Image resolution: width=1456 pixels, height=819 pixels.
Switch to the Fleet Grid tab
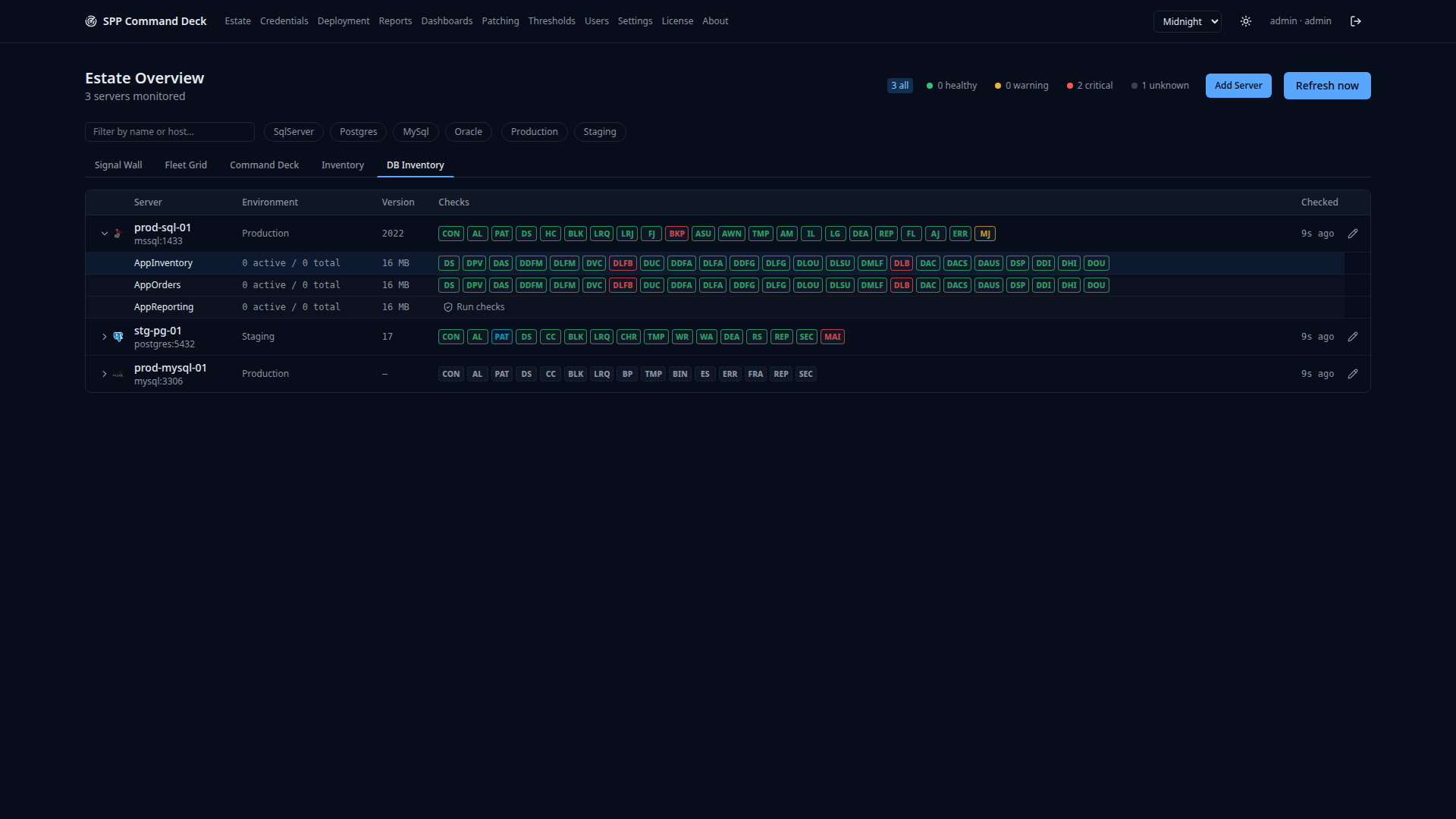tap(186, 165)
